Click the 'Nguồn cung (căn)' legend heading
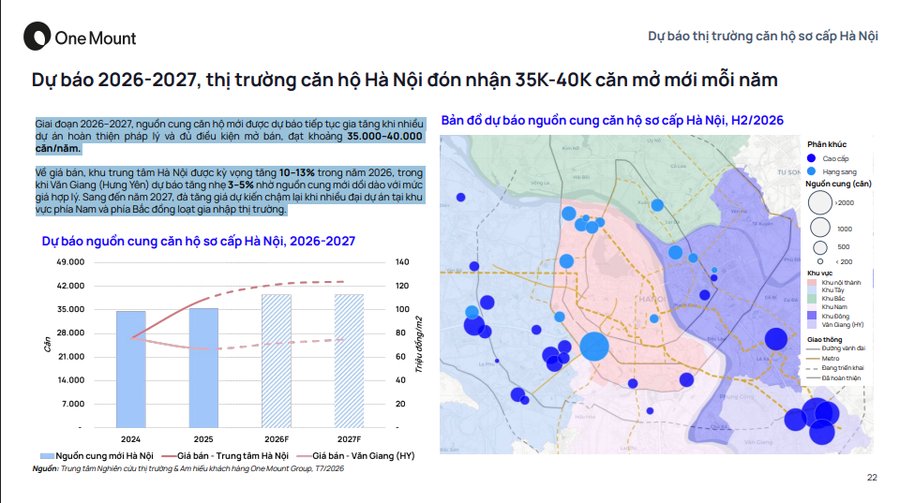This screenshot has height=503, width=900. point(838,184)
